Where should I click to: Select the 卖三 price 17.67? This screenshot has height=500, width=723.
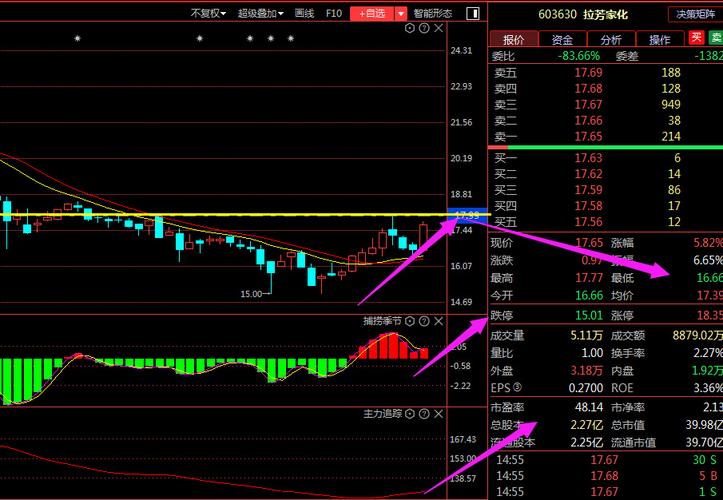coord(588,105)
